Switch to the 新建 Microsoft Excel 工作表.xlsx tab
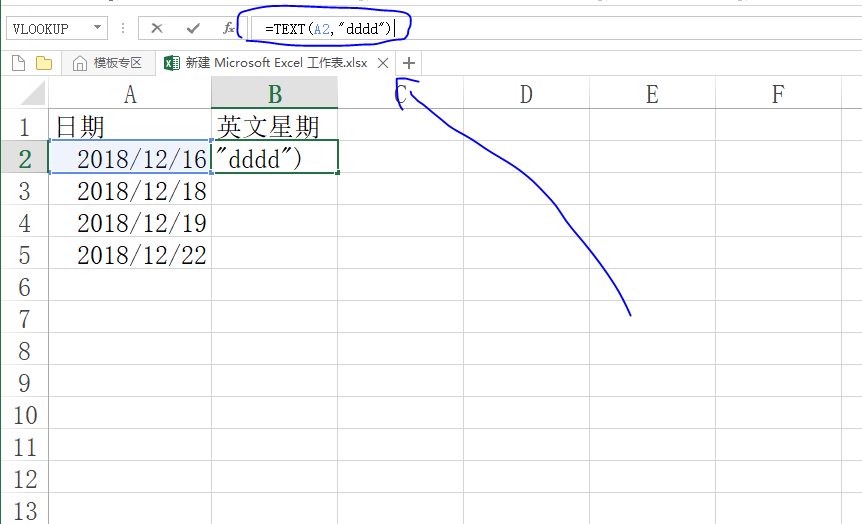 275,63
